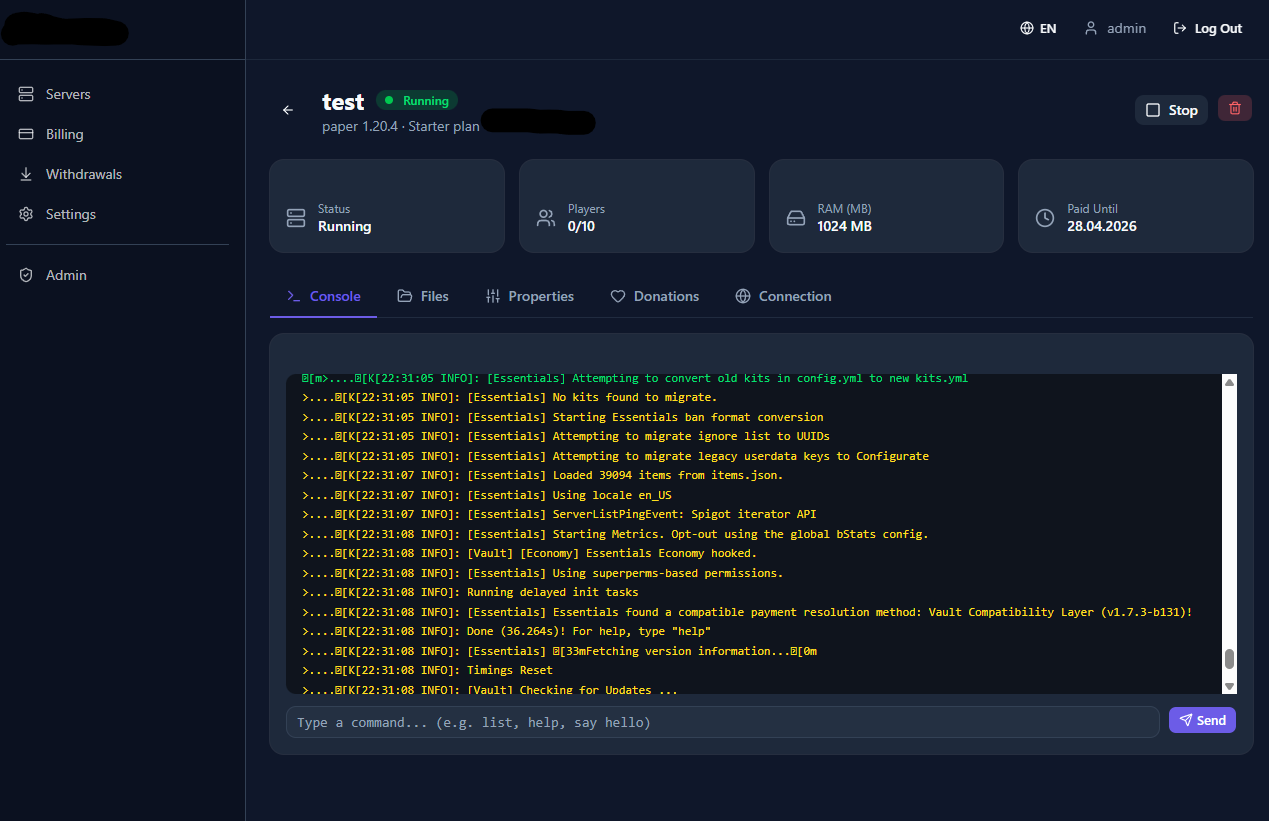Go back using the left arrow
1269x821 pixels.
point(288,110)
